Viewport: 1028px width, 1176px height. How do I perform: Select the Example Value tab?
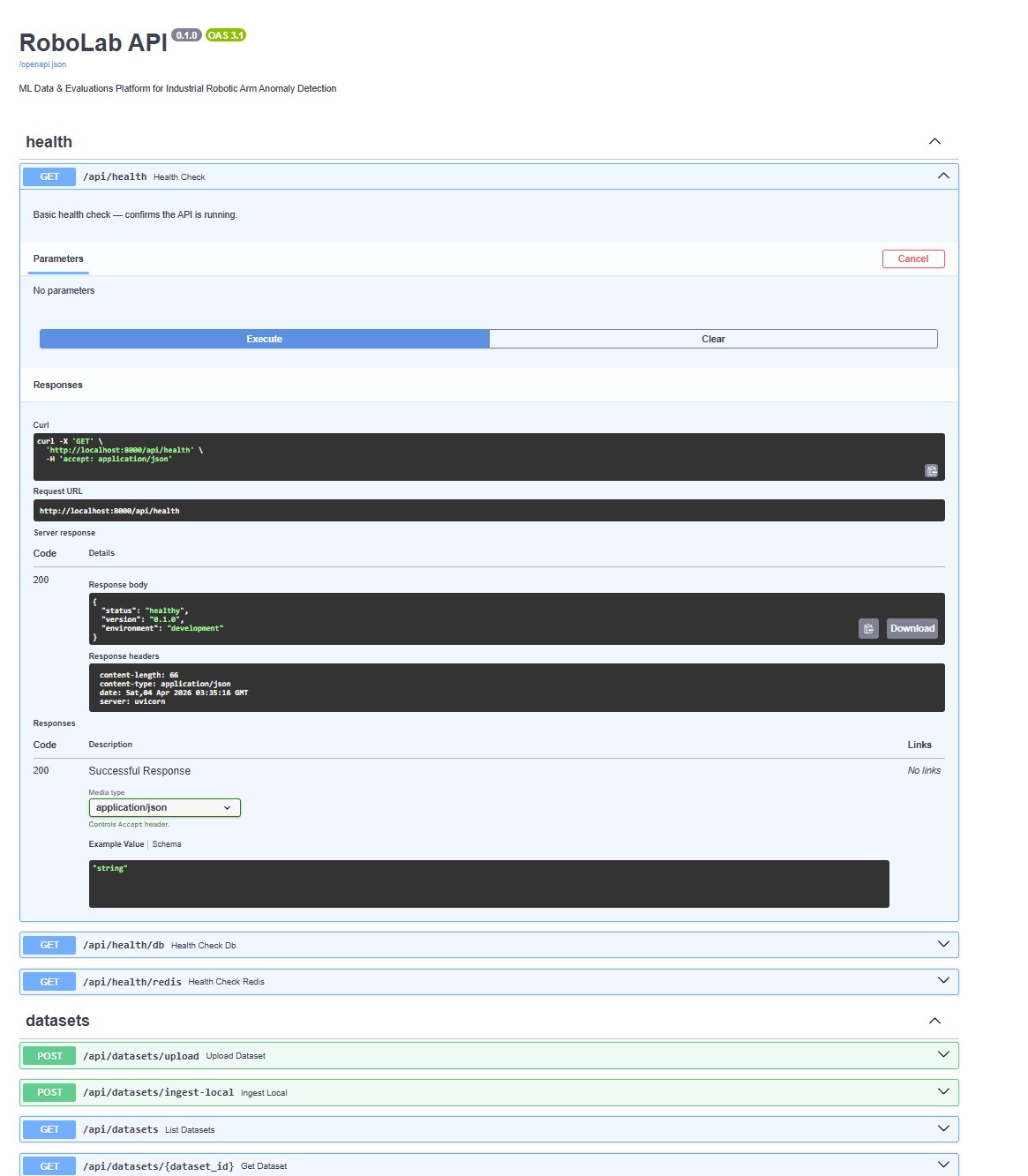pyautogui.click(x=116, y=844)
